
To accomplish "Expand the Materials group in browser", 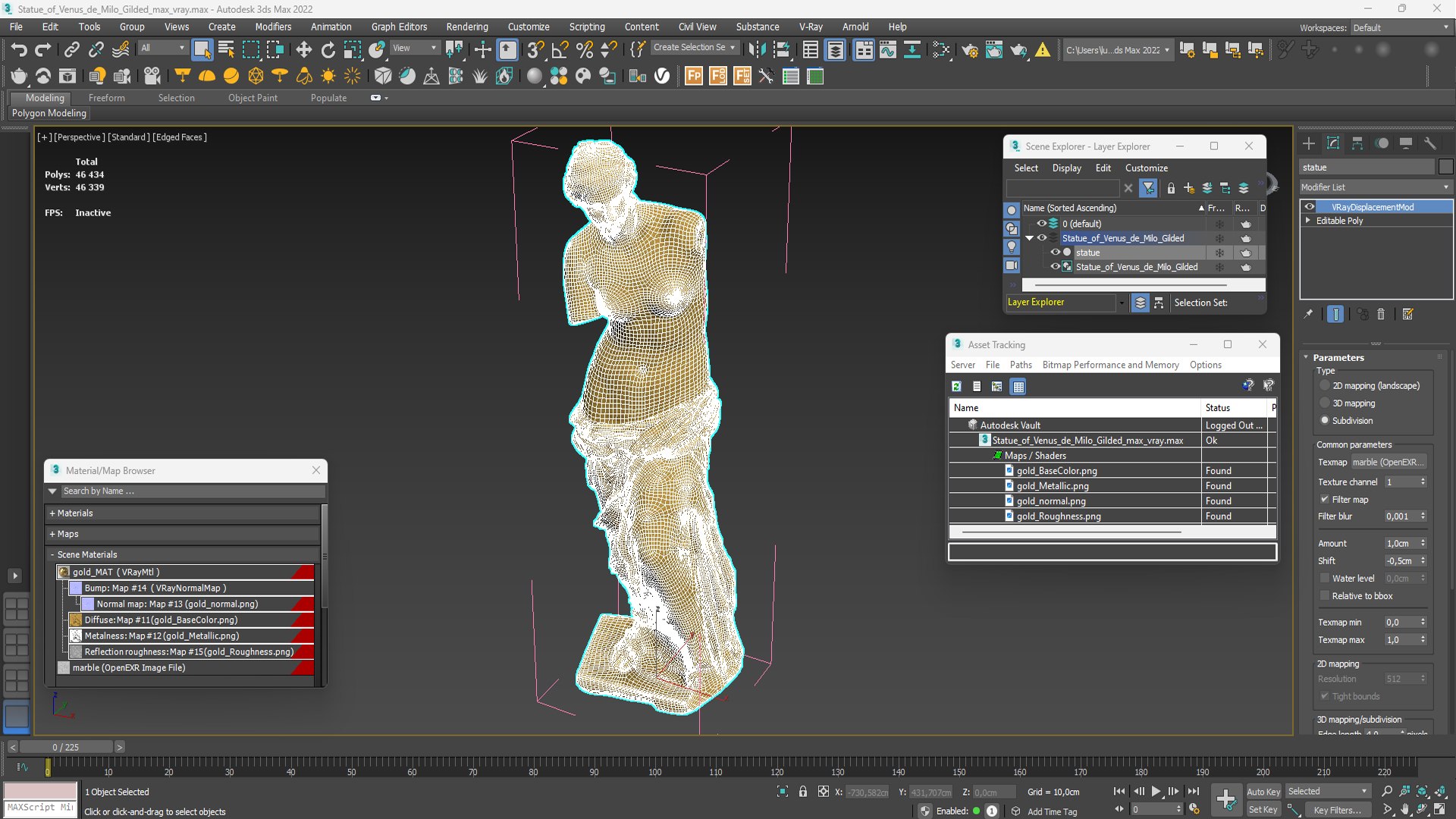I will (52, 513).
